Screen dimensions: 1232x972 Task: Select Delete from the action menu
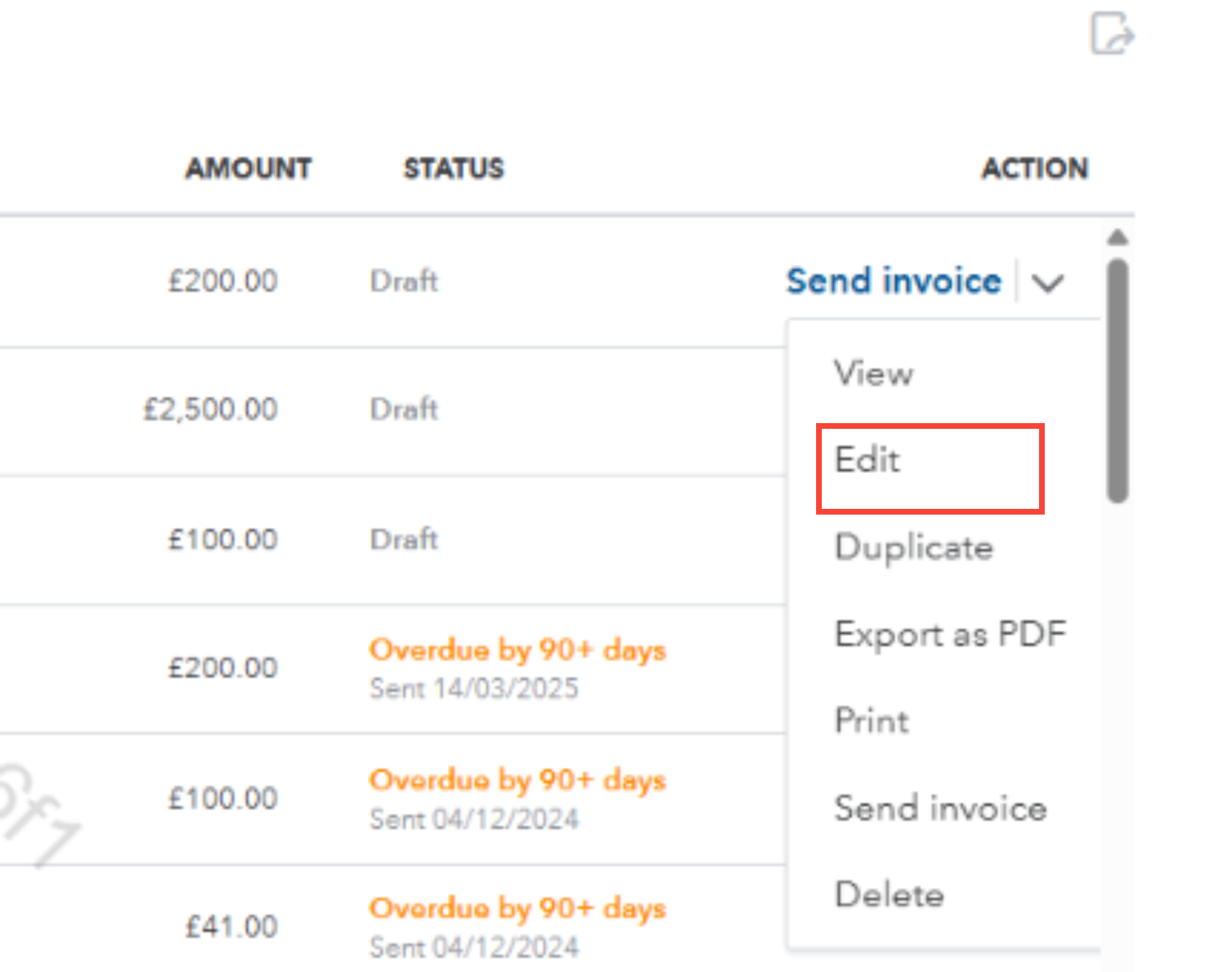tap(890, 895)
